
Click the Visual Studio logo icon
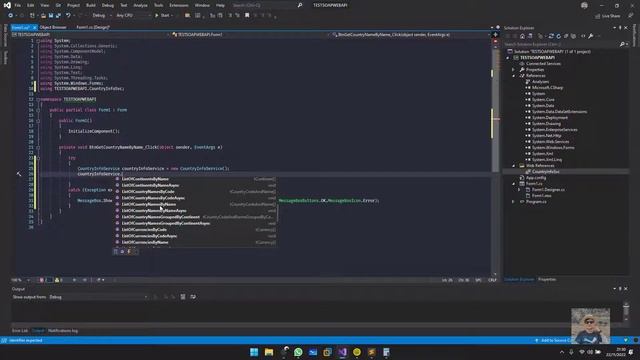pos(7,5)
